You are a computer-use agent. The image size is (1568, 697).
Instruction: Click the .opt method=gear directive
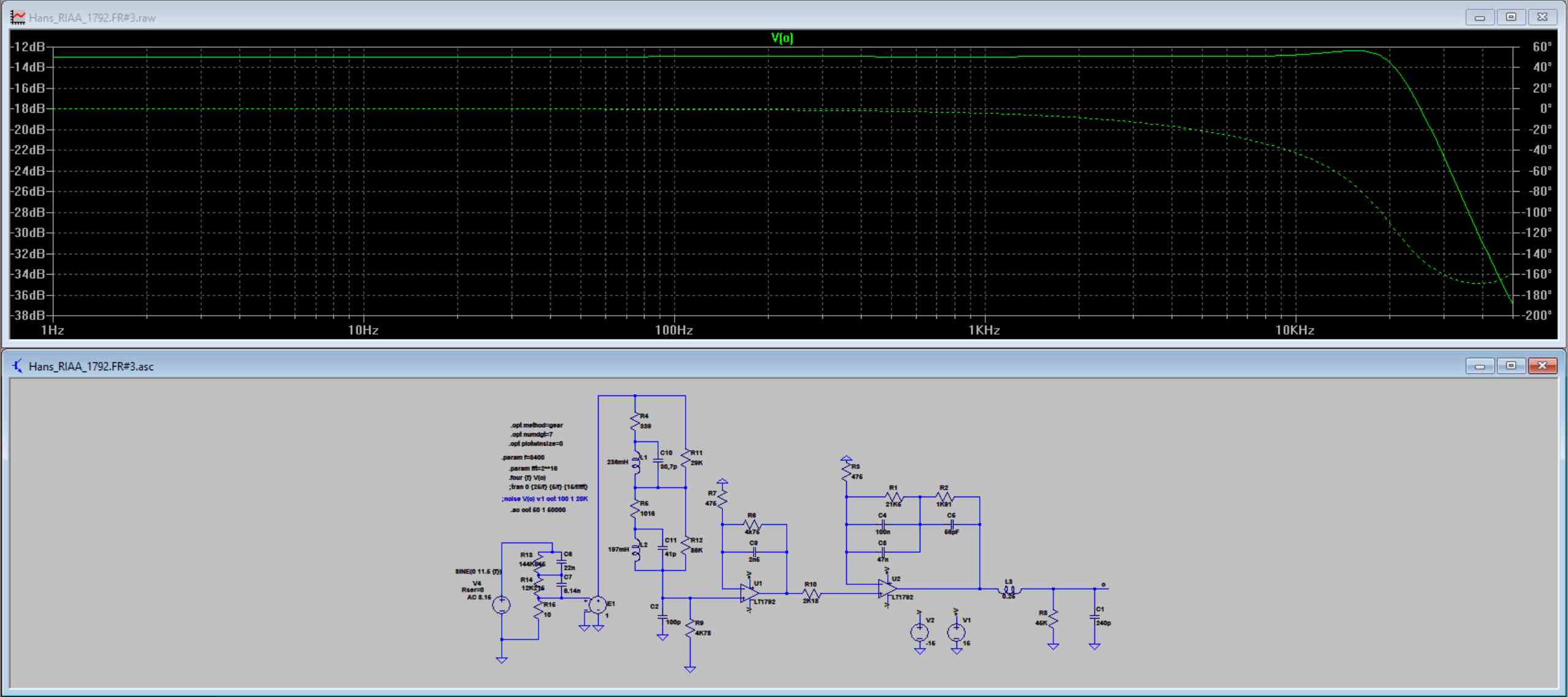[536, 425]
